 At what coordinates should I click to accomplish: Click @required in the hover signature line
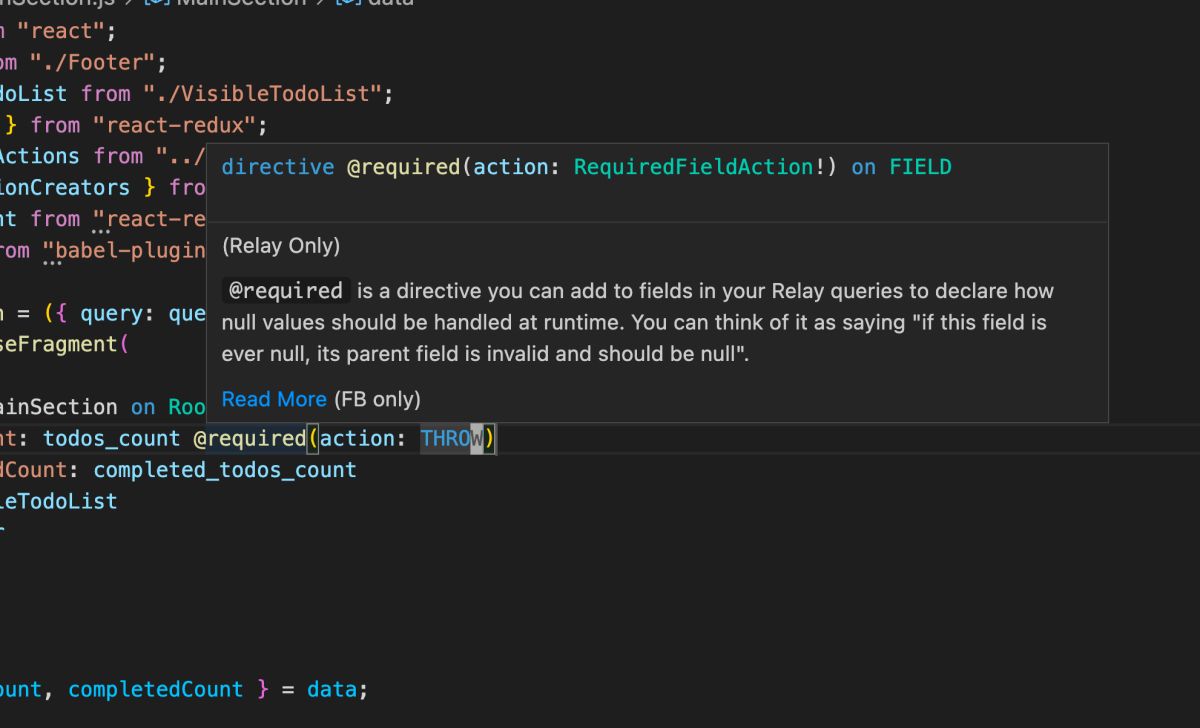[x=403, y=167]
